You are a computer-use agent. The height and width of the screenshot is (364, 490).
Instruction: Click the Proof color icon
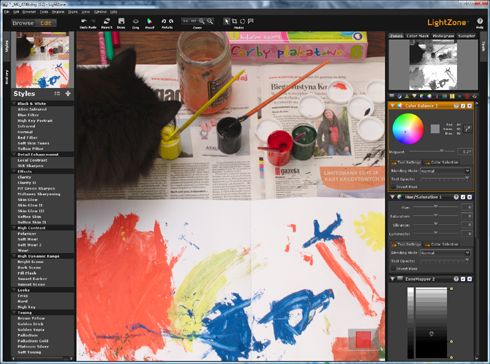[x=149, y=21]
